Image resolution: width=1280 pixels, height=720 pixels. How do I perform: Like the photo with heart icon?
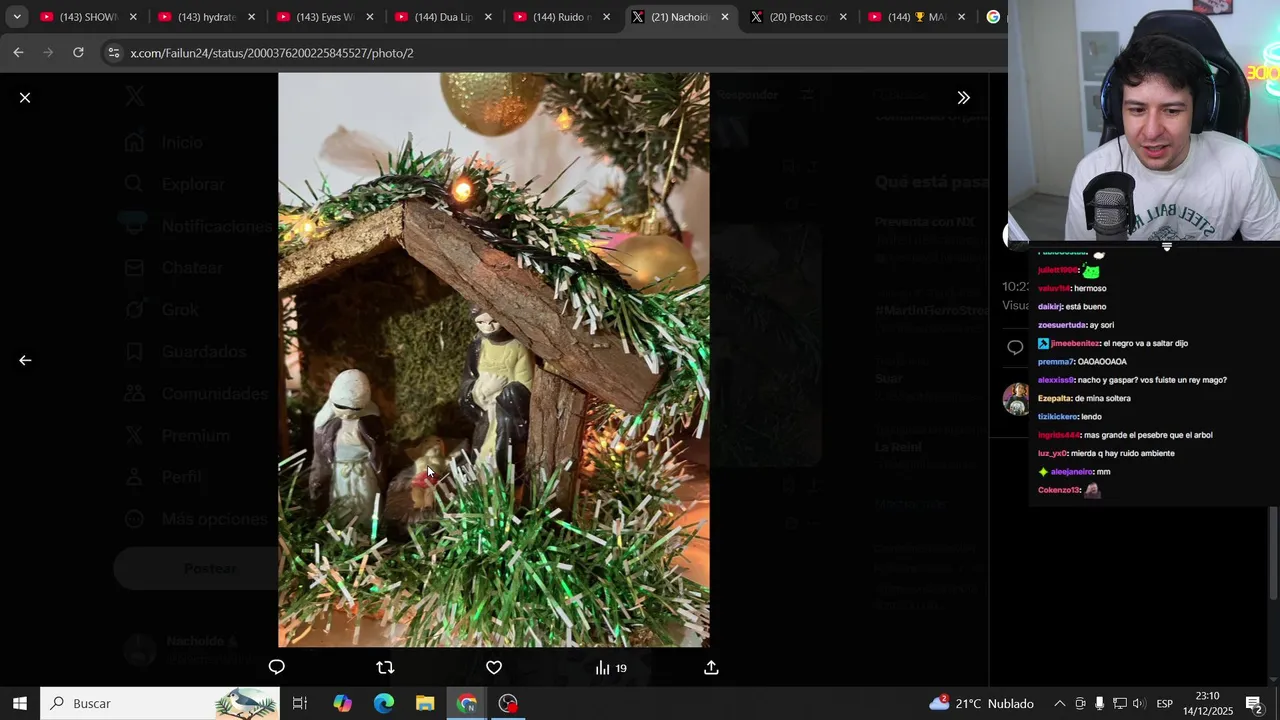pos(494,667)
